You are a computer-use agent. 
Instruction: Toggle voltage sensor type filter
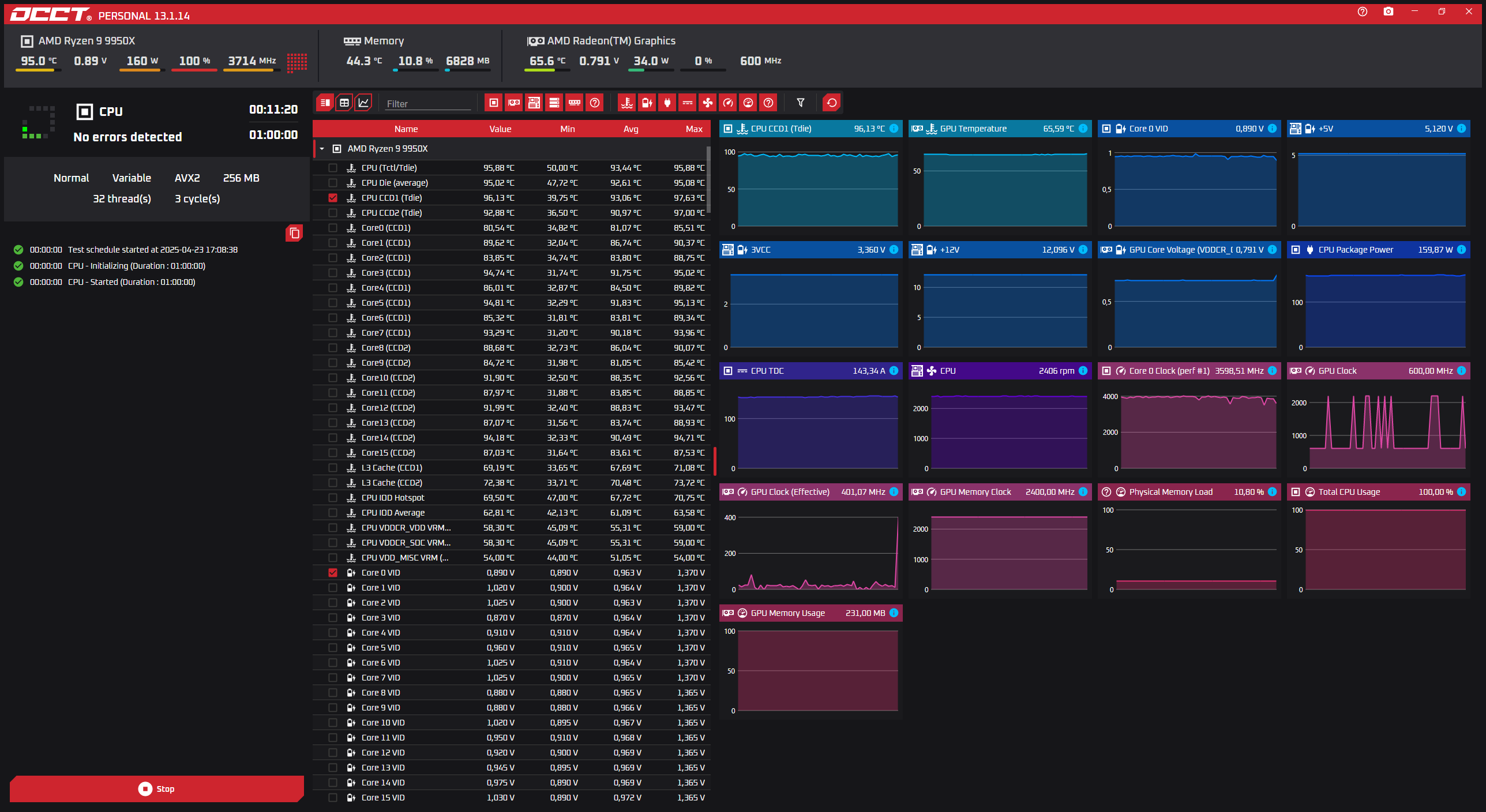point(647,103)
